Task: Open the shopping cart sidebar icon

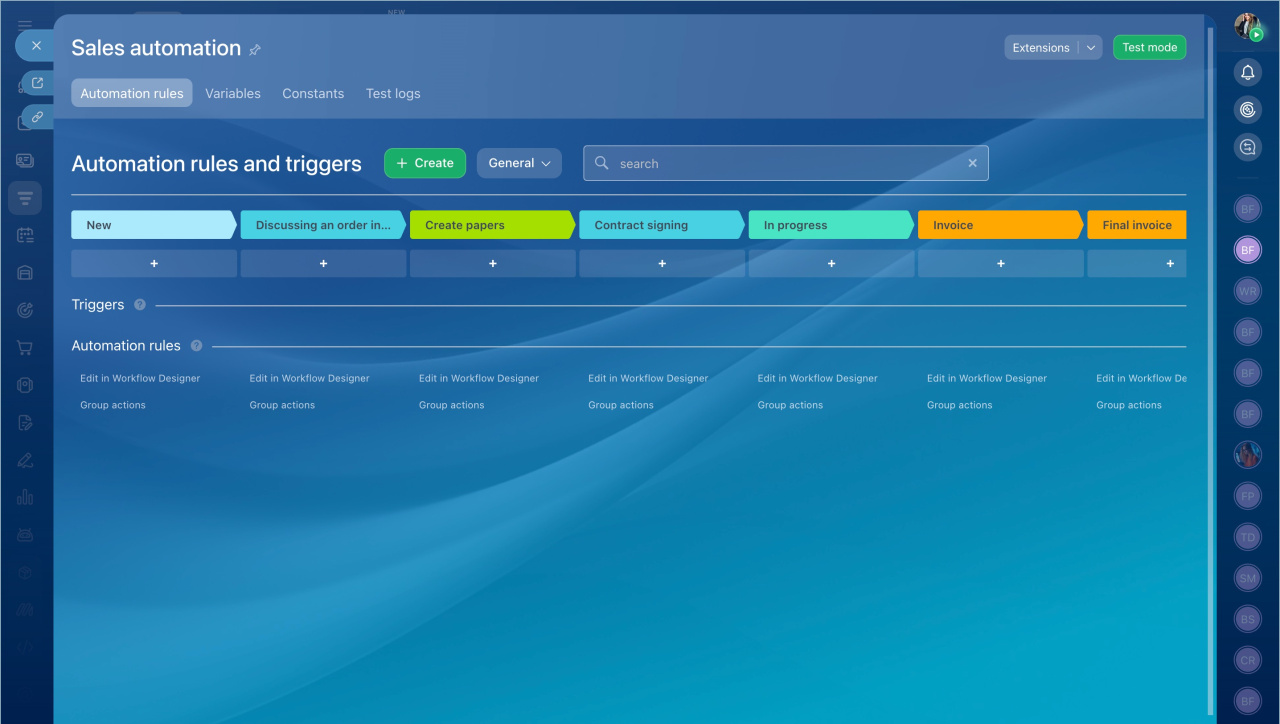Action: (x=25, y=348)
